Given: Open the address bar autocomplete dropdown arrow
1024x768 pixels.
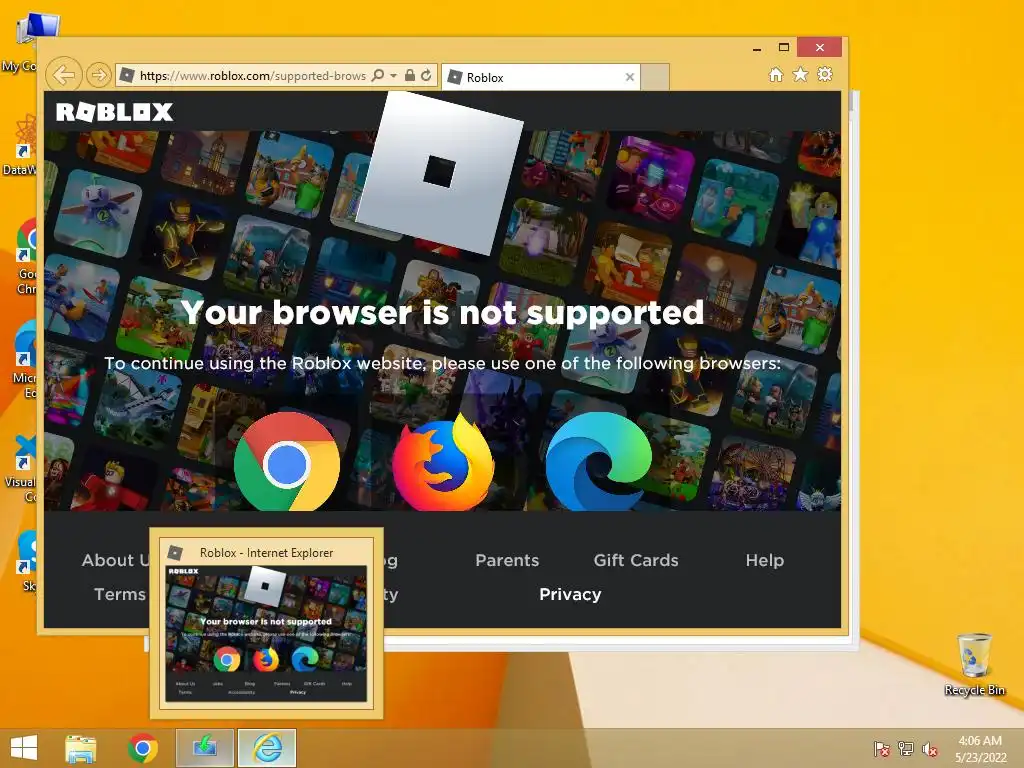Looking at the screenshot, I should point(393,76).
